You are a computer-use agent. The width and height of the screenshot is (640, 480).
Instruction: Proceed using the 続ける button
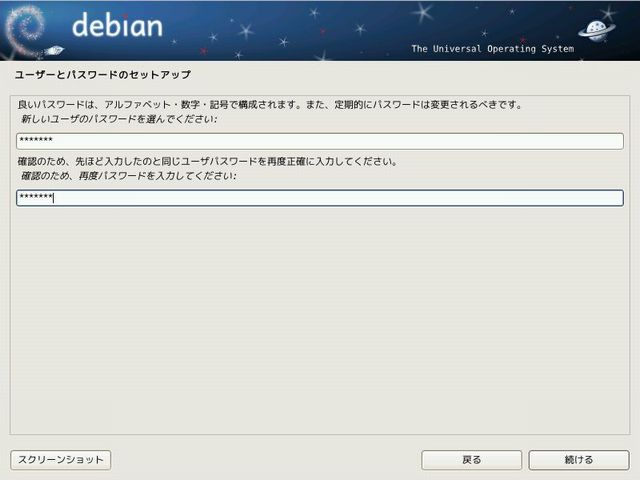pyautogui.click(x=579, y=460)
